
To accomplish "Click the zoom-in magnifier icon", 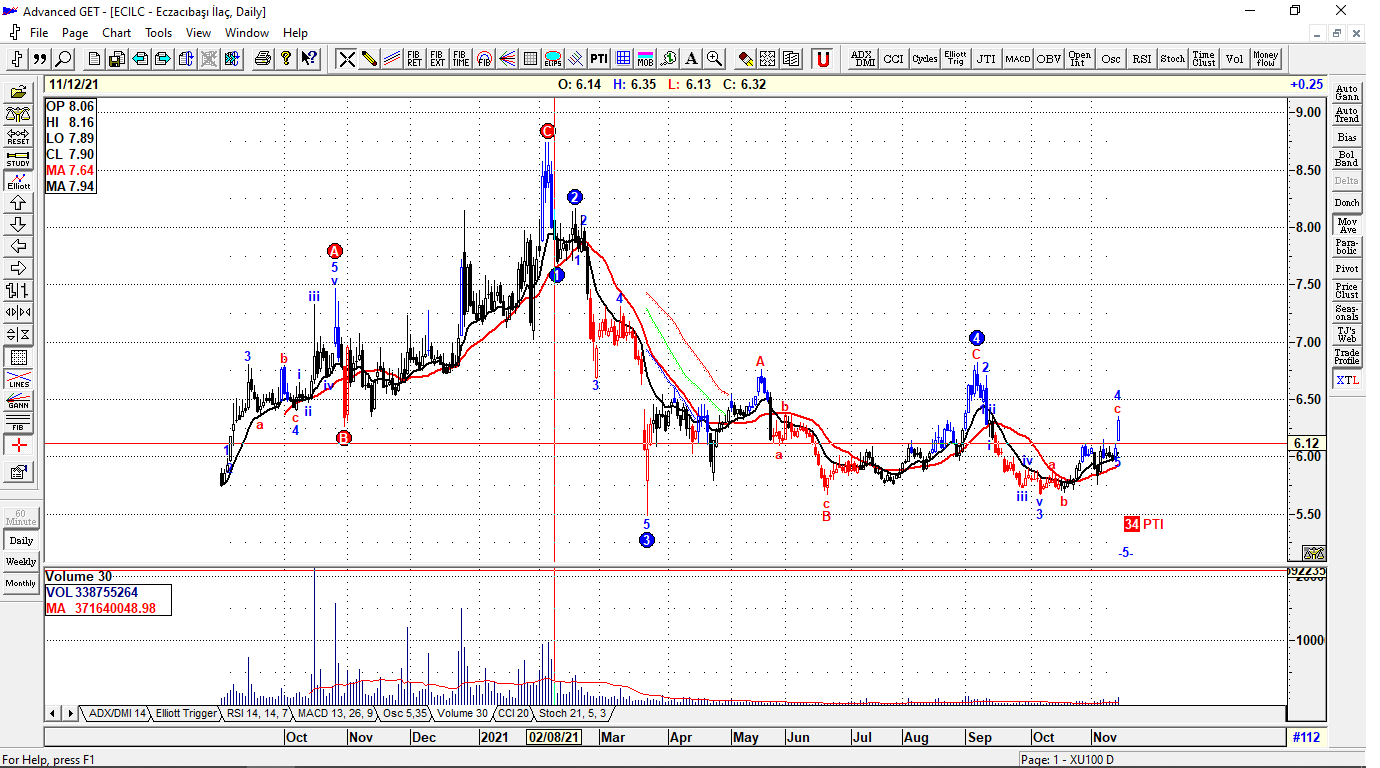I will coord(714,59).
